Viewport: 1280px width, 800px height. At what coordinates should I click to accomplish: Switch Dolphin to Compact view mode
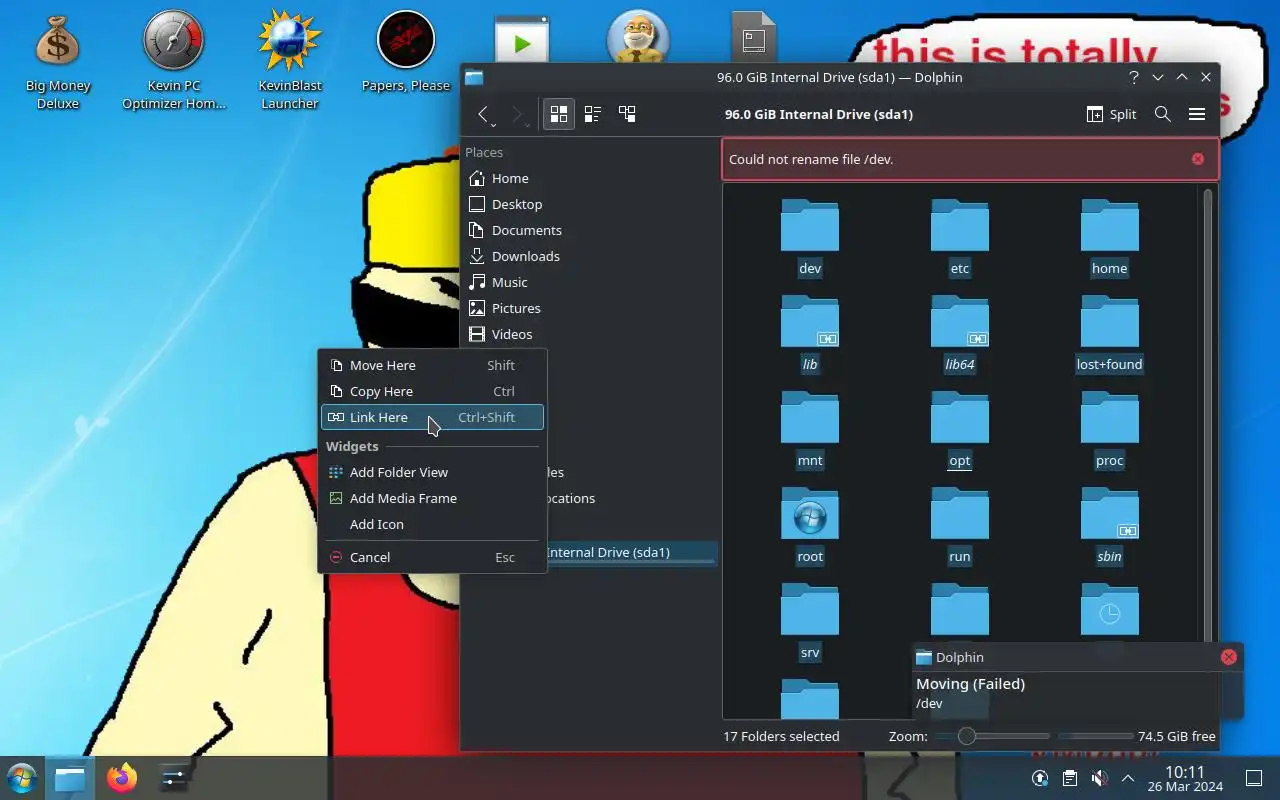pos(593,114)
